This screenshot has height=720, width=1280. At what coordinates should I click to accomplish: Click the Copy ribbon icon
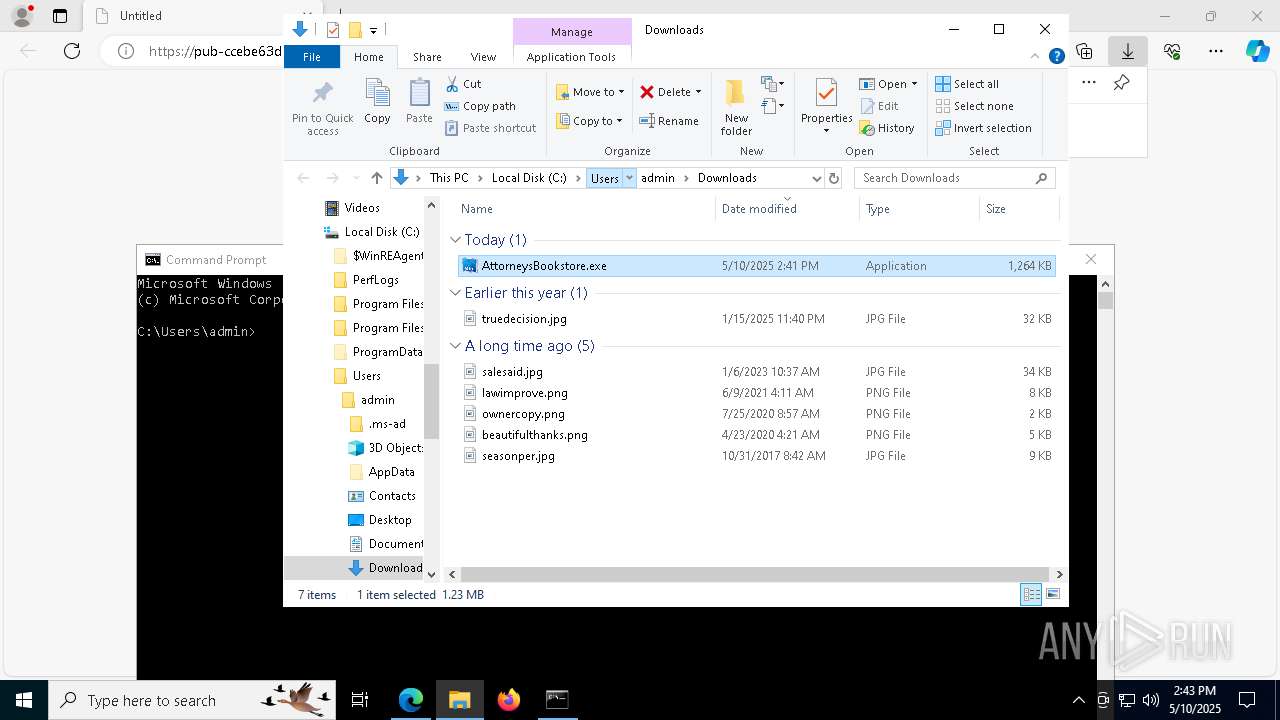(x=377, y=94)
